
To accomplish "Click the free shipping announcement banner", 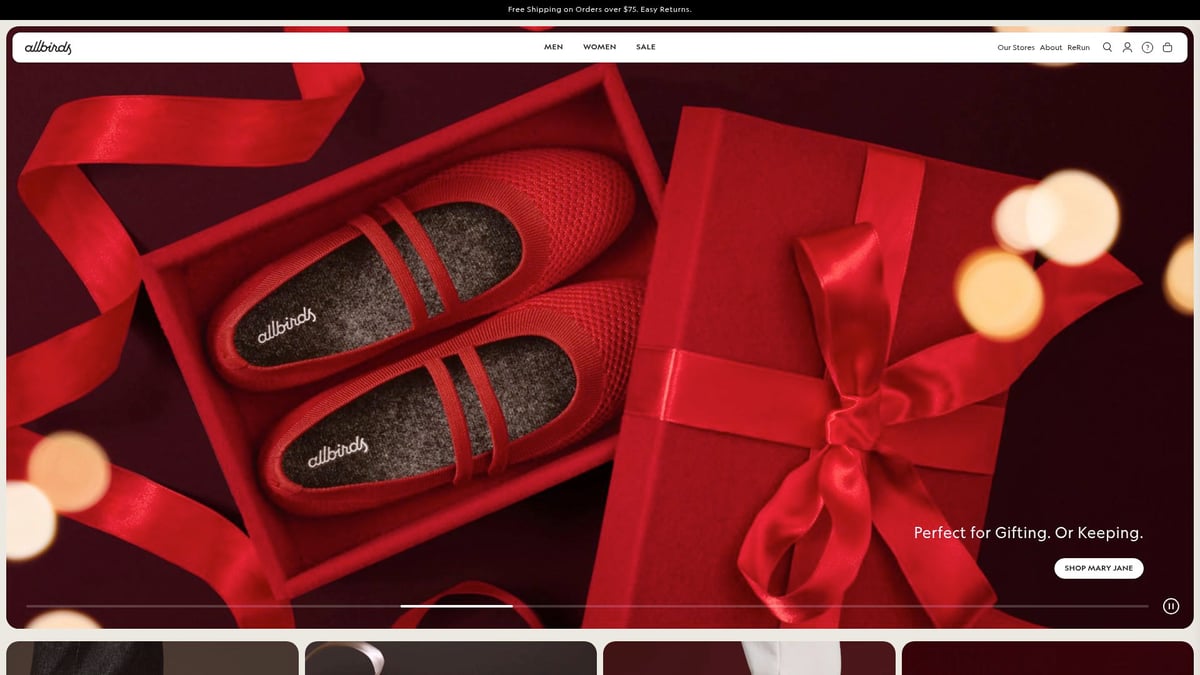I will (600, 9).
